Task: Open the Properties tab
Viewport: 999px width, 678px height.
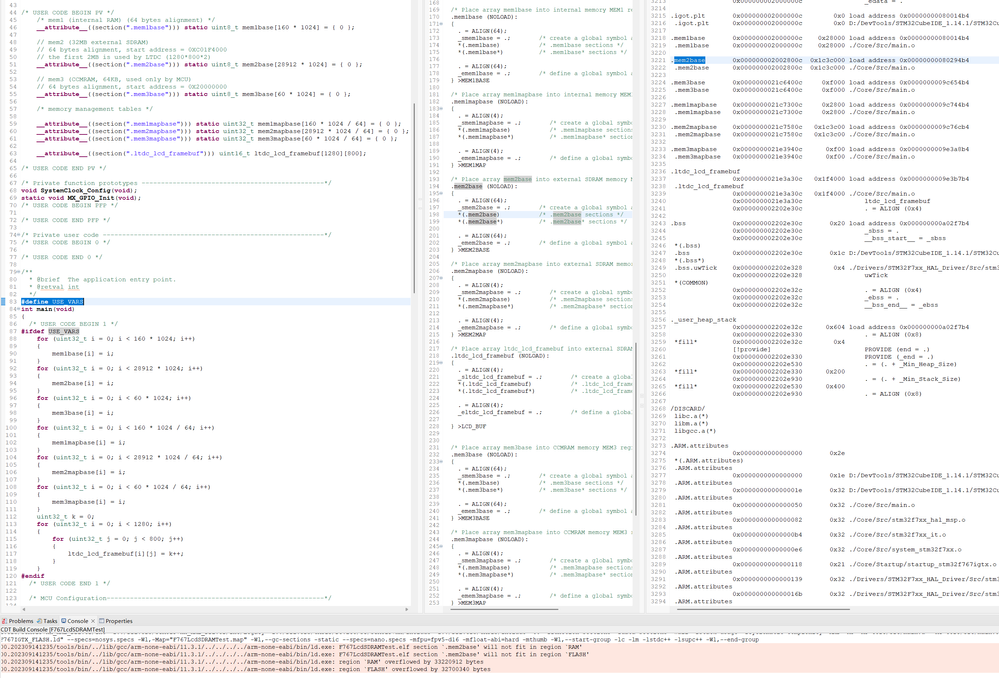Action: tap(116, 621)
